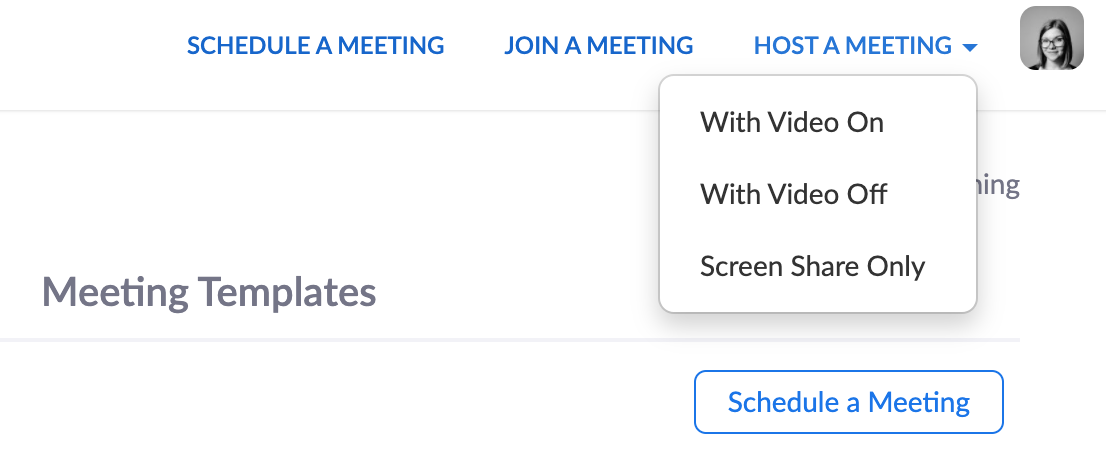1106x462 pixels.
Task: Start a screen-share-only meeting
Action: click(812, 267)
